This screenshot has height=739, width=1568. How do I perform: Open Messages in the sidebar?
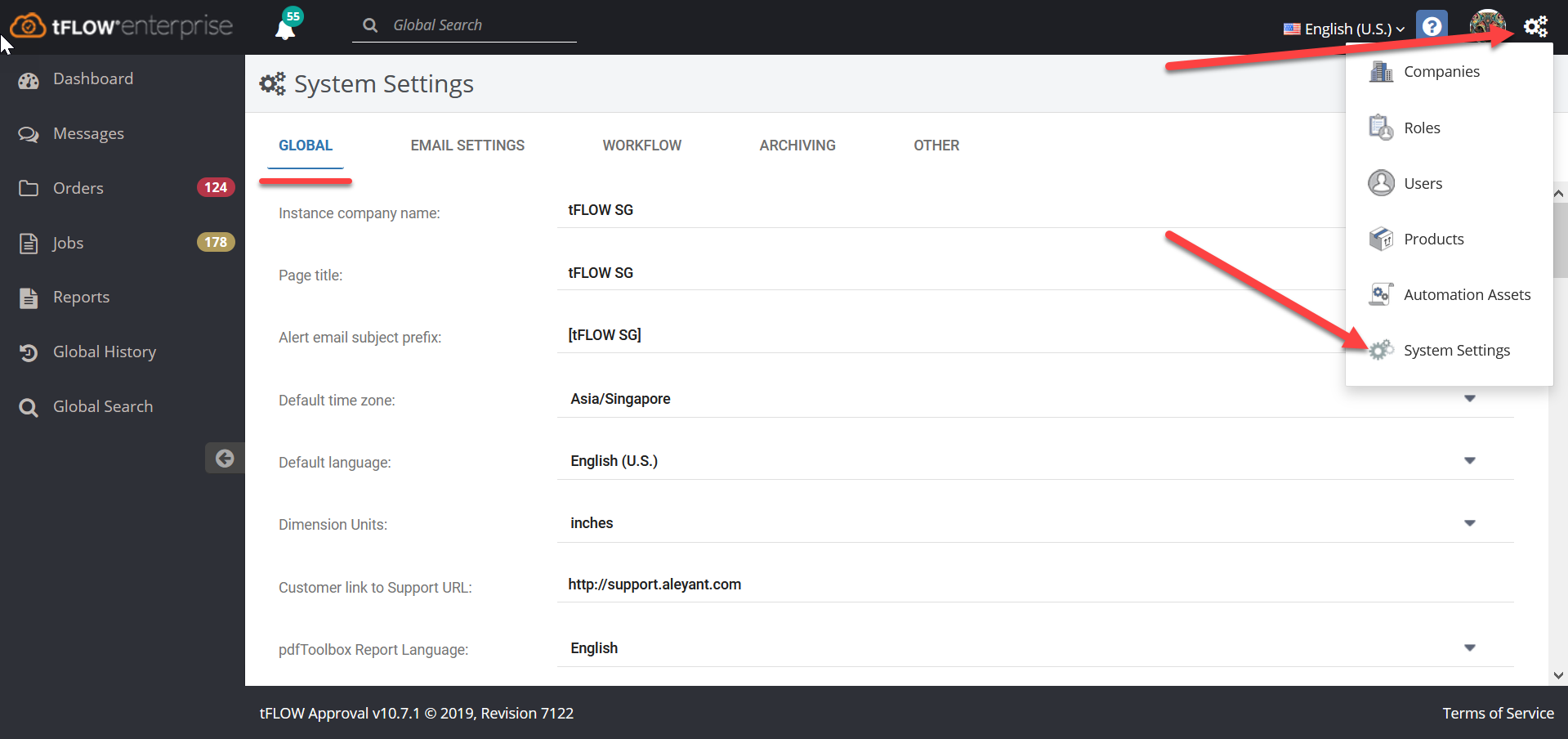tap(88, 134)
